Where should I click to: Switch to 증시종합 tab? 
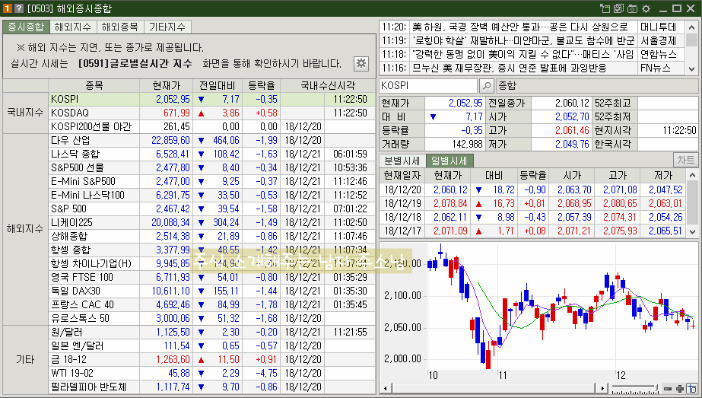coord(26,27)
